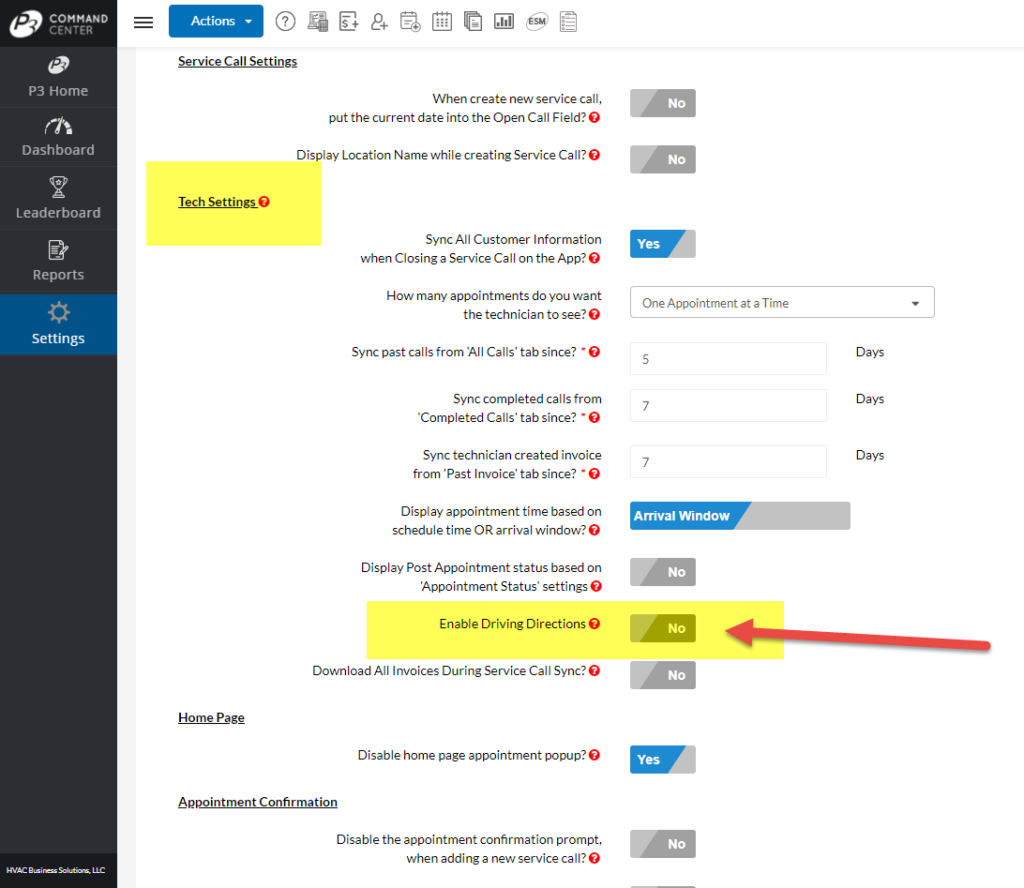
Task: Turn on Display Location Name while creating Service Call
Action: coord(662,159)
